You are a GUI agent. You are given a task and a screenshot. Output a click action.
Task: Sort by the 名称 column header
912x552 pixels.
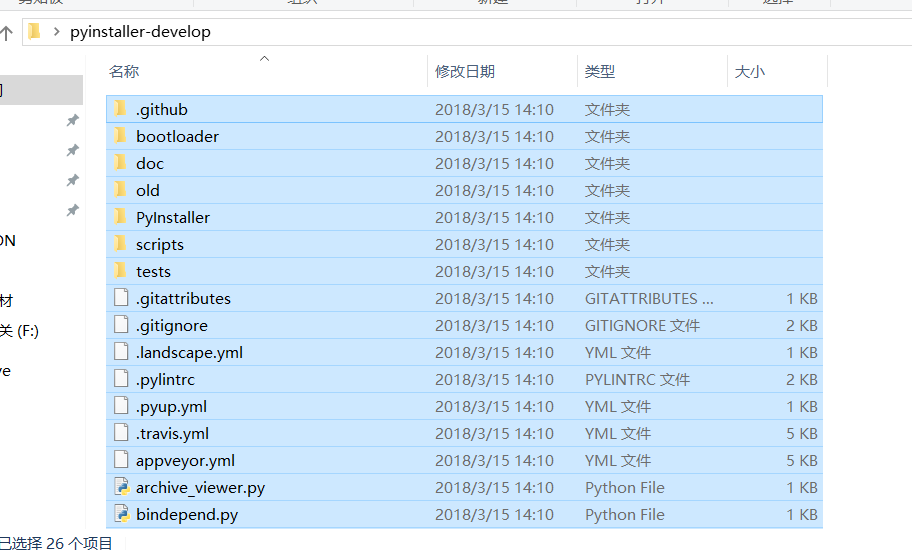(x=124, y=72)
